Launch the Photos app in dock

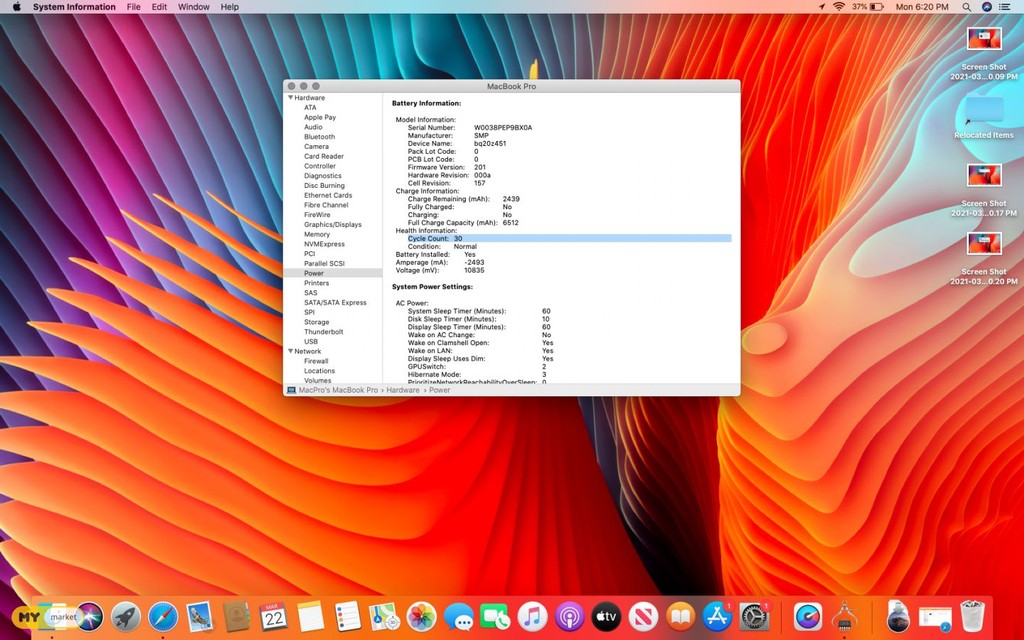(422, 616)
